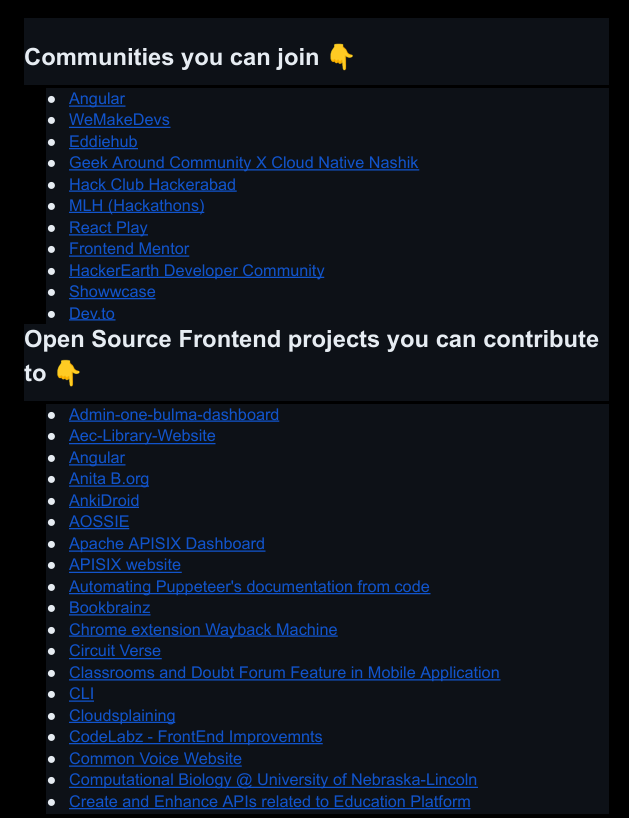Click the Common Voice Website link
The width and height of the screenshot is (629, 818).
[155, 759]
